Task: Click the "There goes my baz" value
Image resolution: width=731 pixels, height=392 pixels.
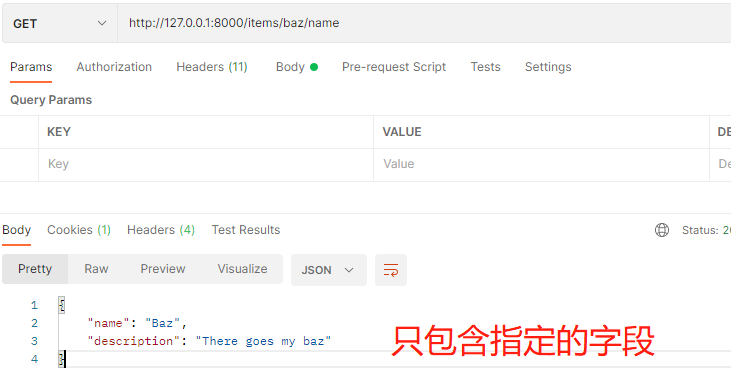Action: 263,341
